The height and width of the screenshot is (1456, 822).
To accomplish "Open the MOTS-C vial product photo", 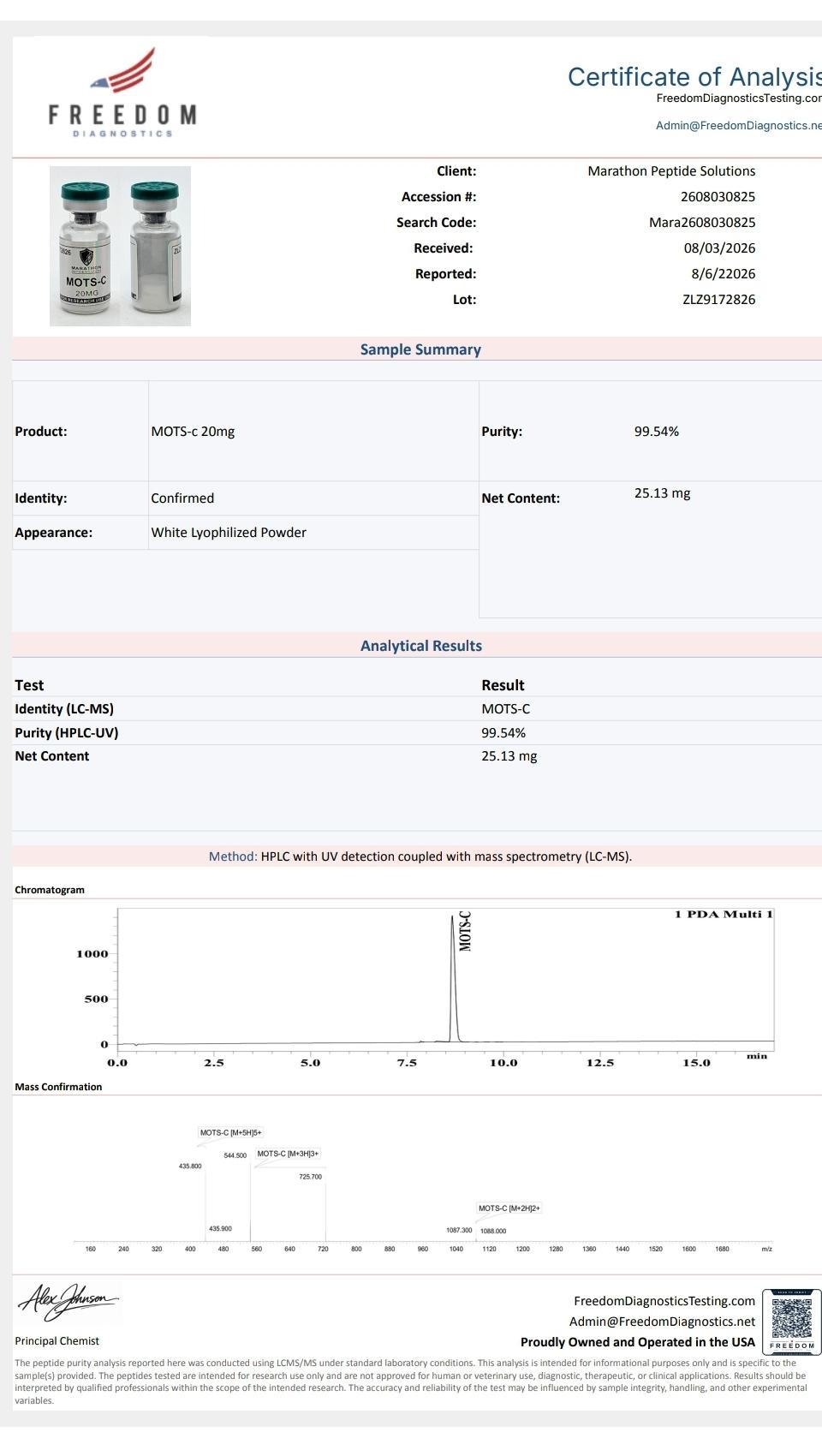I will 120,246.
